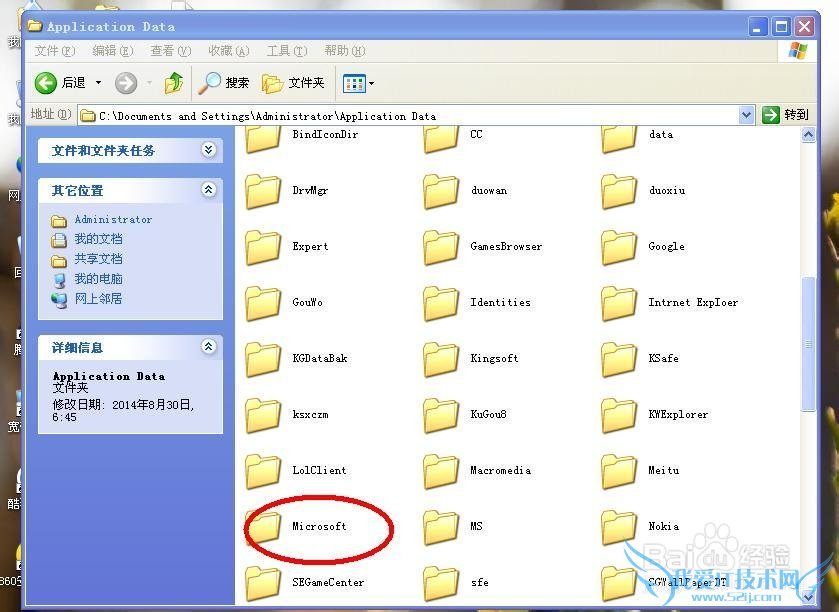The image size is (839, 612).
Task: Click the vertical scrollbar up arrow
Action: click(x=809, y=135)
